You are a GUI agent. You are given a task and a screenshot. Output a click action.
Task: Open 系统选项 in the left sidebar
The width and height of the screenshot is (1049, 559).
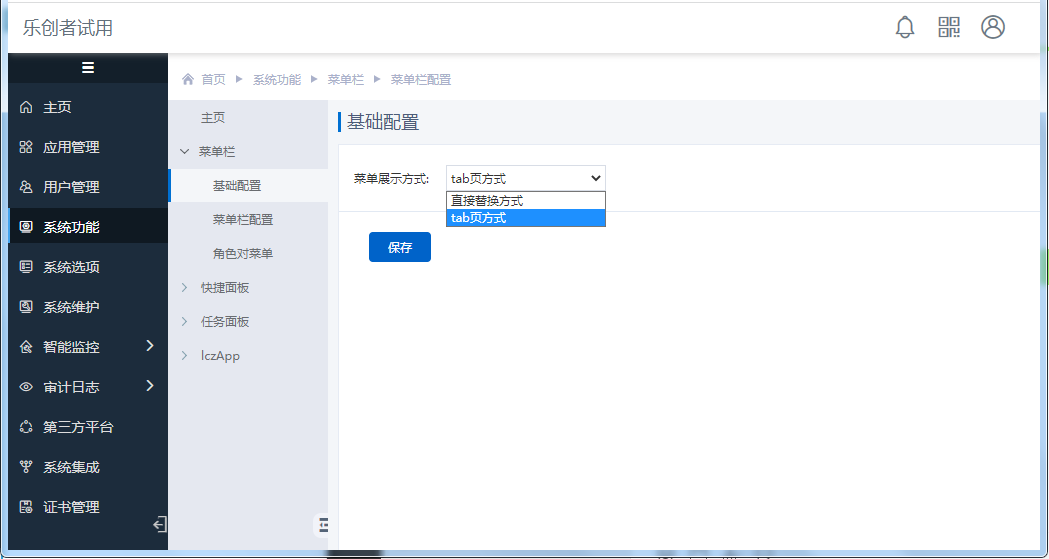[x=71, y=267]
